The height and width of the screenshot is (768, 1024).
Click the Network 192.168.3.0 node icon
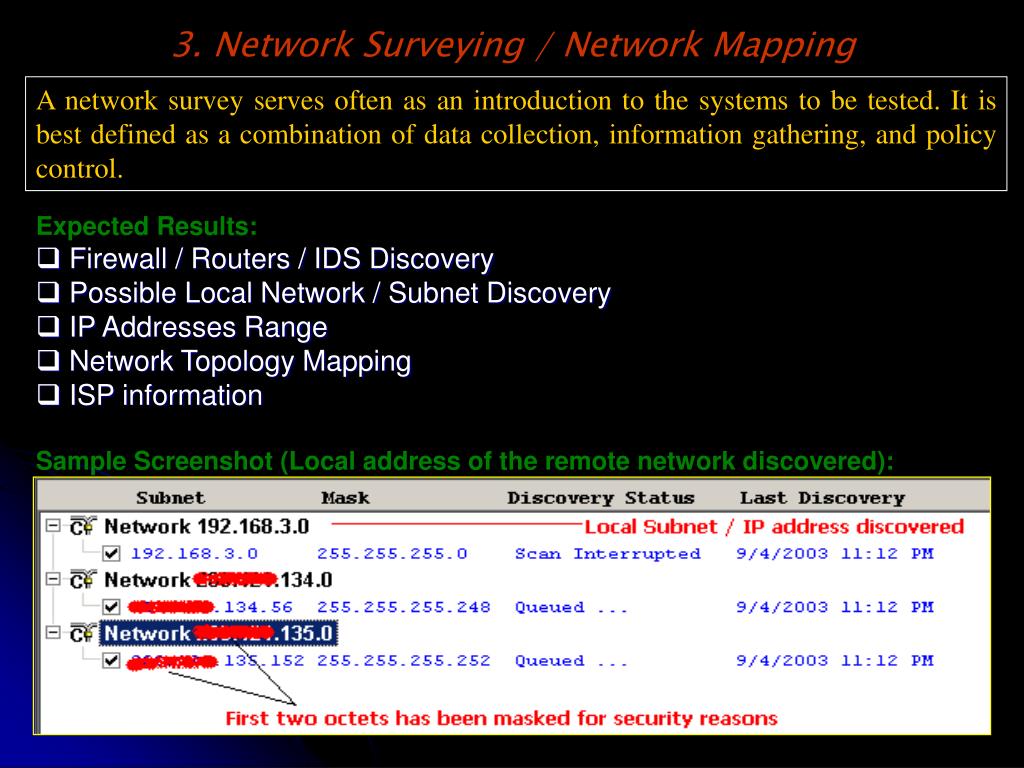[x=82, y=526]
